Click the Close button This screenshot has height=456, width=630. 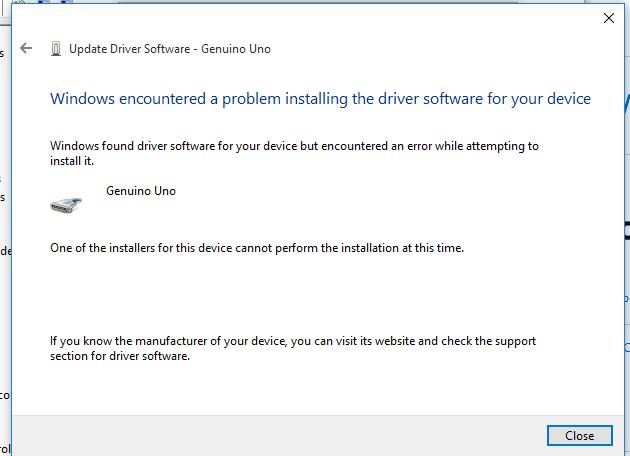click(579, 436)
